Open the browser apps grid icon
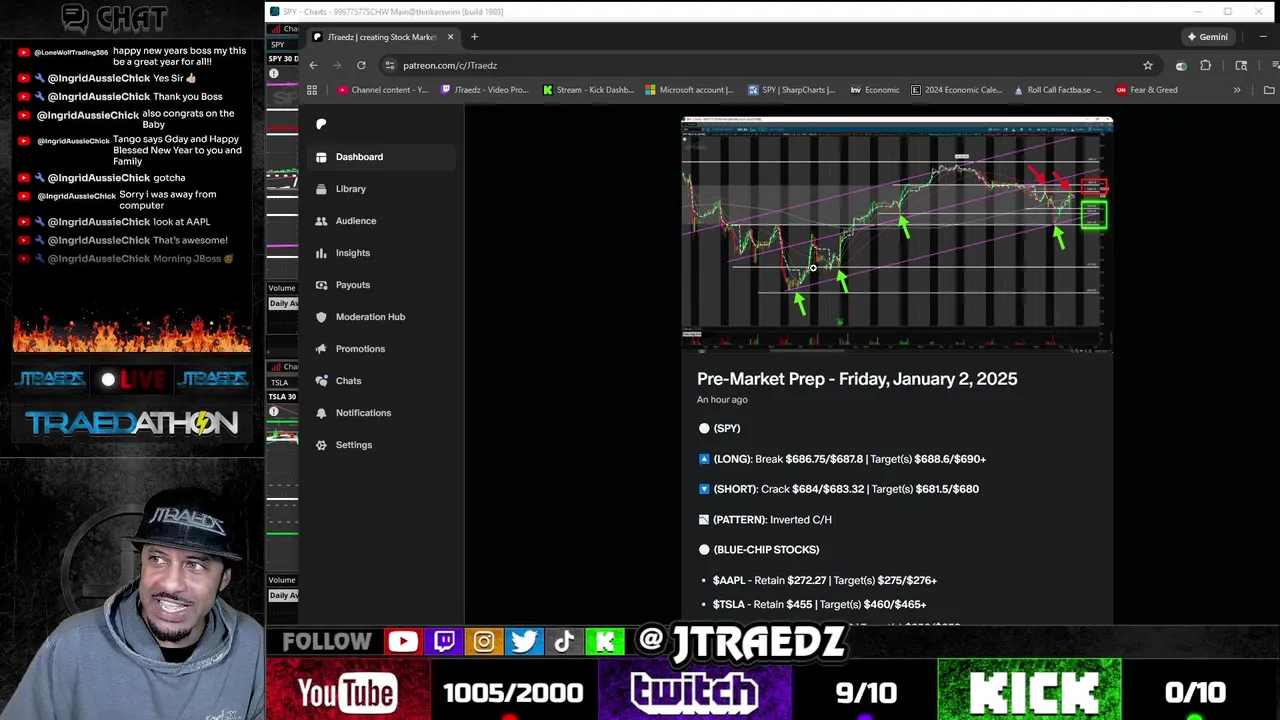The height and width of the screenshot is (720, 1280). coord(312,90)
